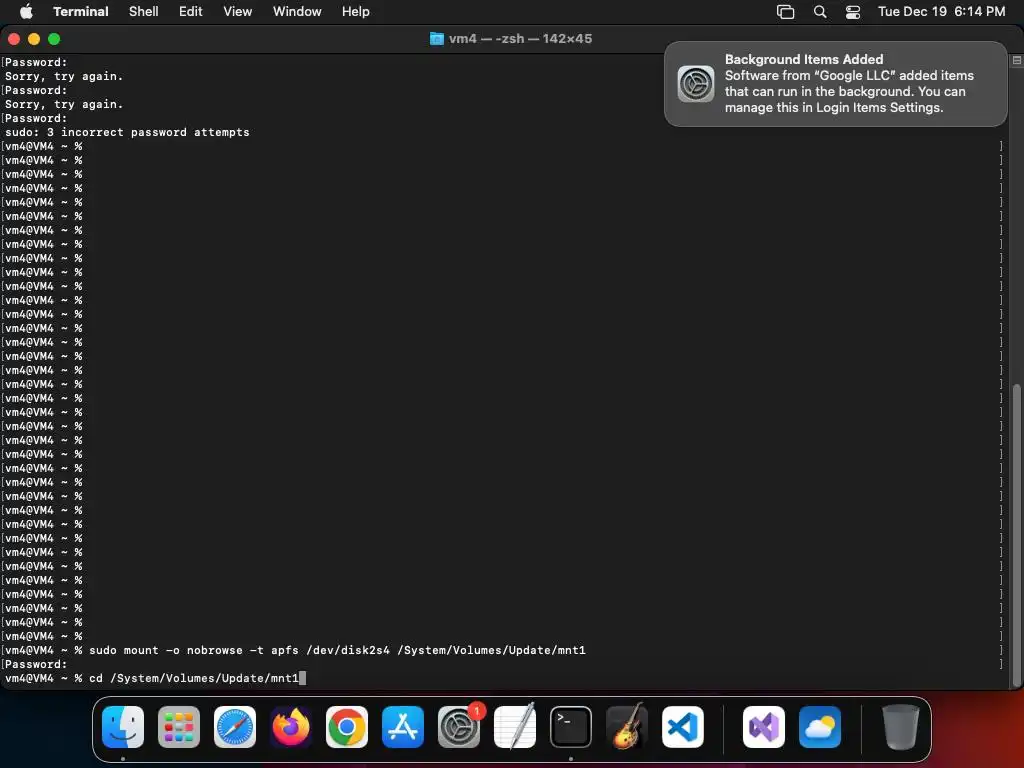Viewport: 1024px width, 768px height.
Task: Launch Safari from the Dock
Action: click(235, 727)
